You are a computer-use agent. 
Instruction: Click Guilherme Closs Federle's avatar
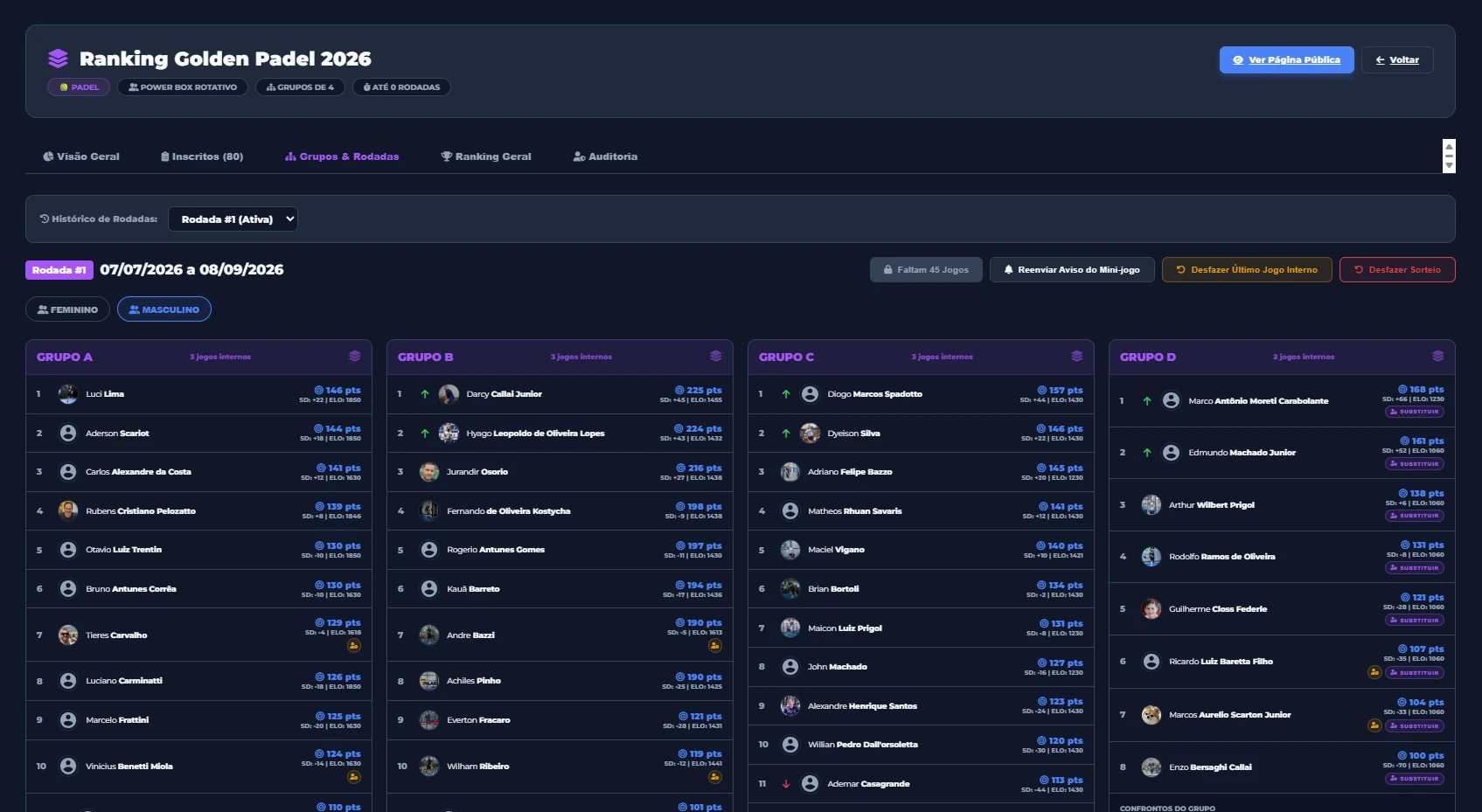1152,609
